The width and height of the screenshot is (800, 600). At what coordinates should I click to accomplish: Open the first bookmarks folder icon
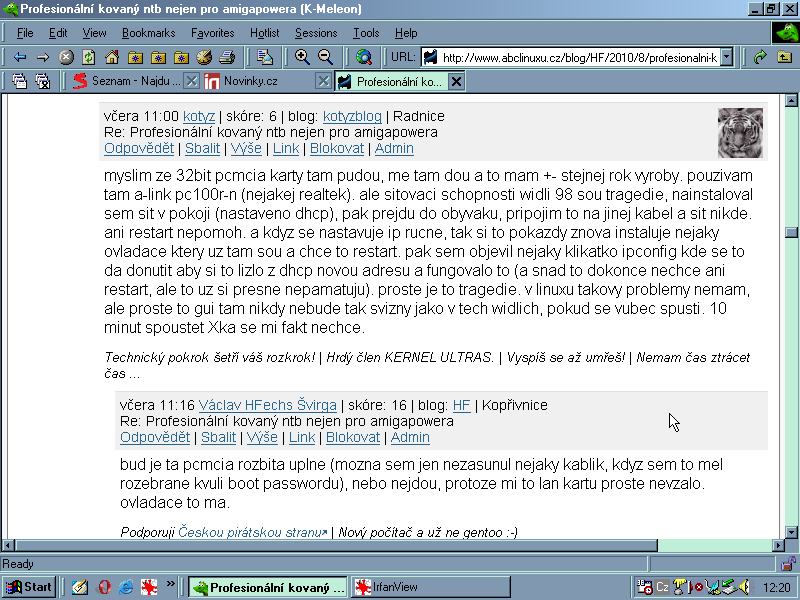135,57
